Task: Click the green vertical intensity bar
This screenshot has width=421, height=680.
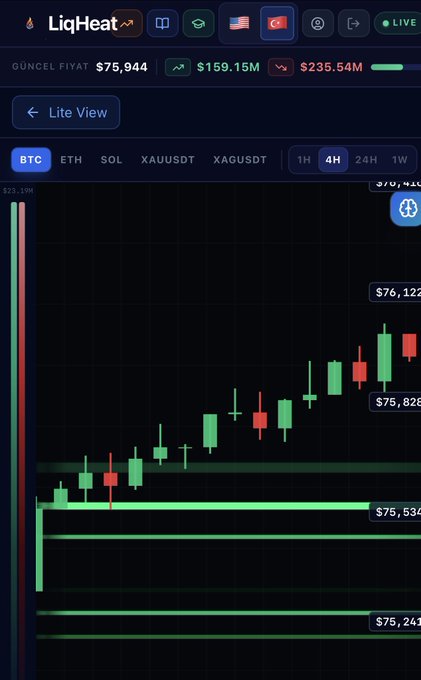Action: coord(14,440)
